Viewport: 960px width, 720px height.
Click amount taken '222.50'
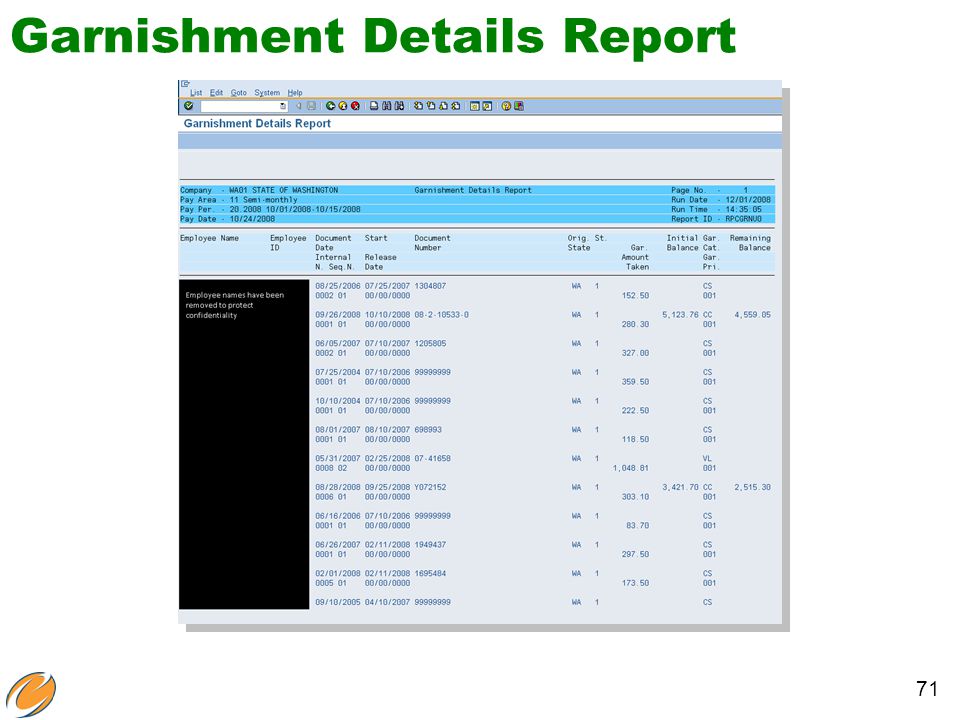tap(635, 410)
